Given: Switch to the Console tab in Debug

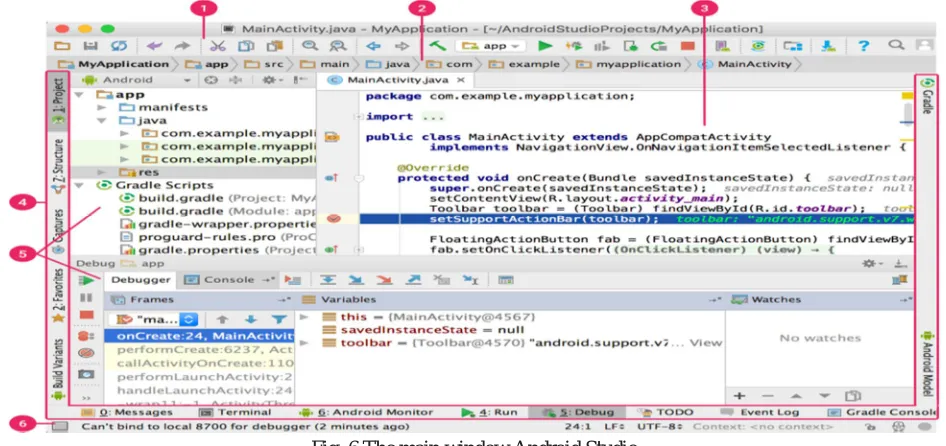Looking at the screenshot, I should [x=227, y=280].
